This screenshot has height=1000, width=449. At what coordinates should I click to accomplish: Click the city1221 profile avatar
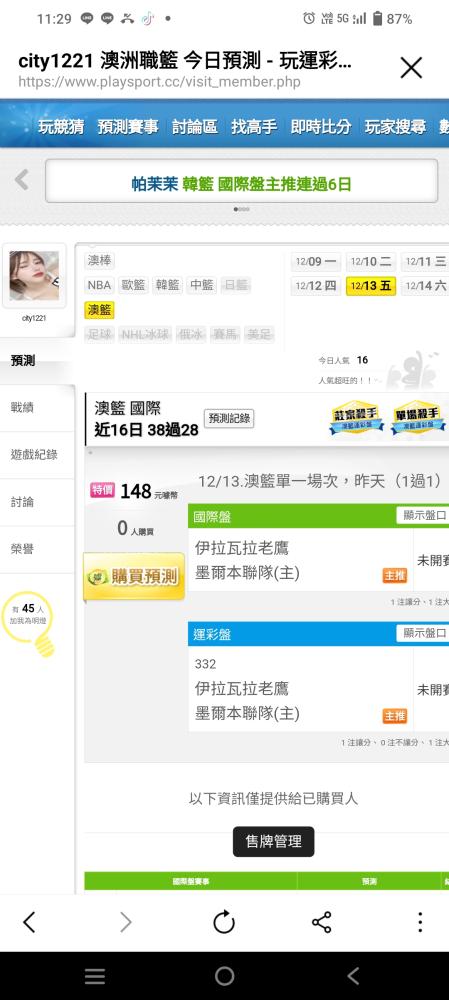(34, 276)
